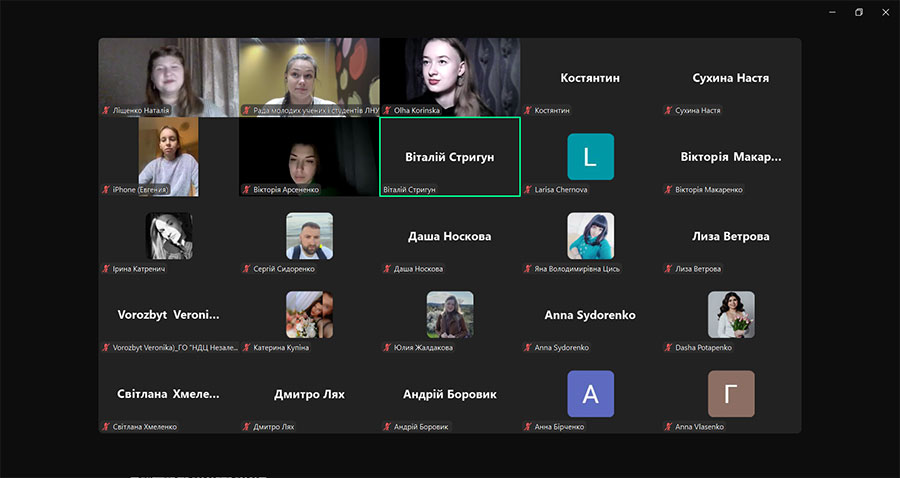The height and width of the screenshot is (478, 900).
Task: Click muted mic icon for Ліщенко Наталія
Action: 106,110
